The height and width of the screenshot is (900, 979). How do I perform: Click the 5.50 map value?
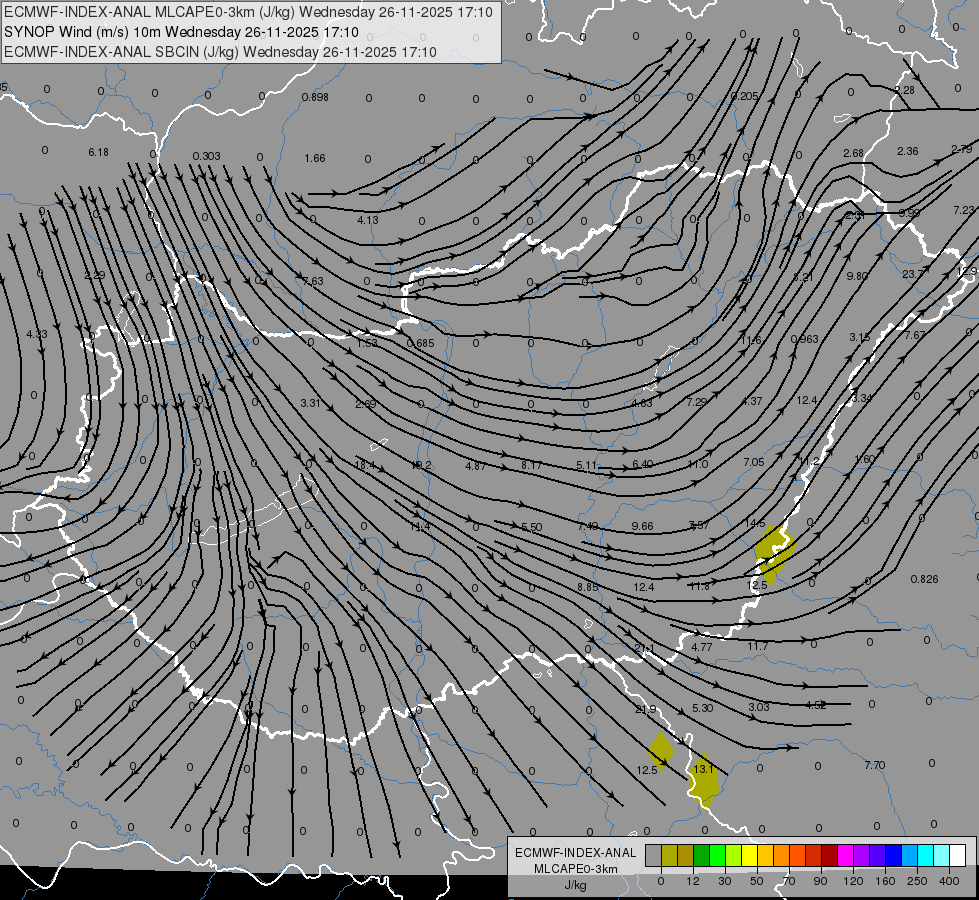point(531,527)
